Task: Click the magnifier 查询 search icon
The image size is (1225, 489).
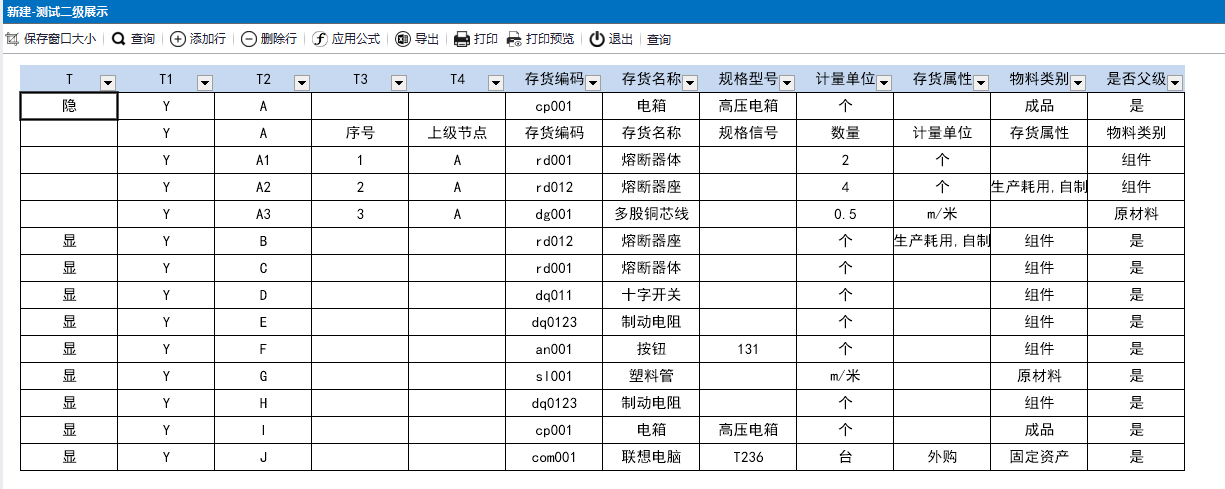Action: coord(118,39)
